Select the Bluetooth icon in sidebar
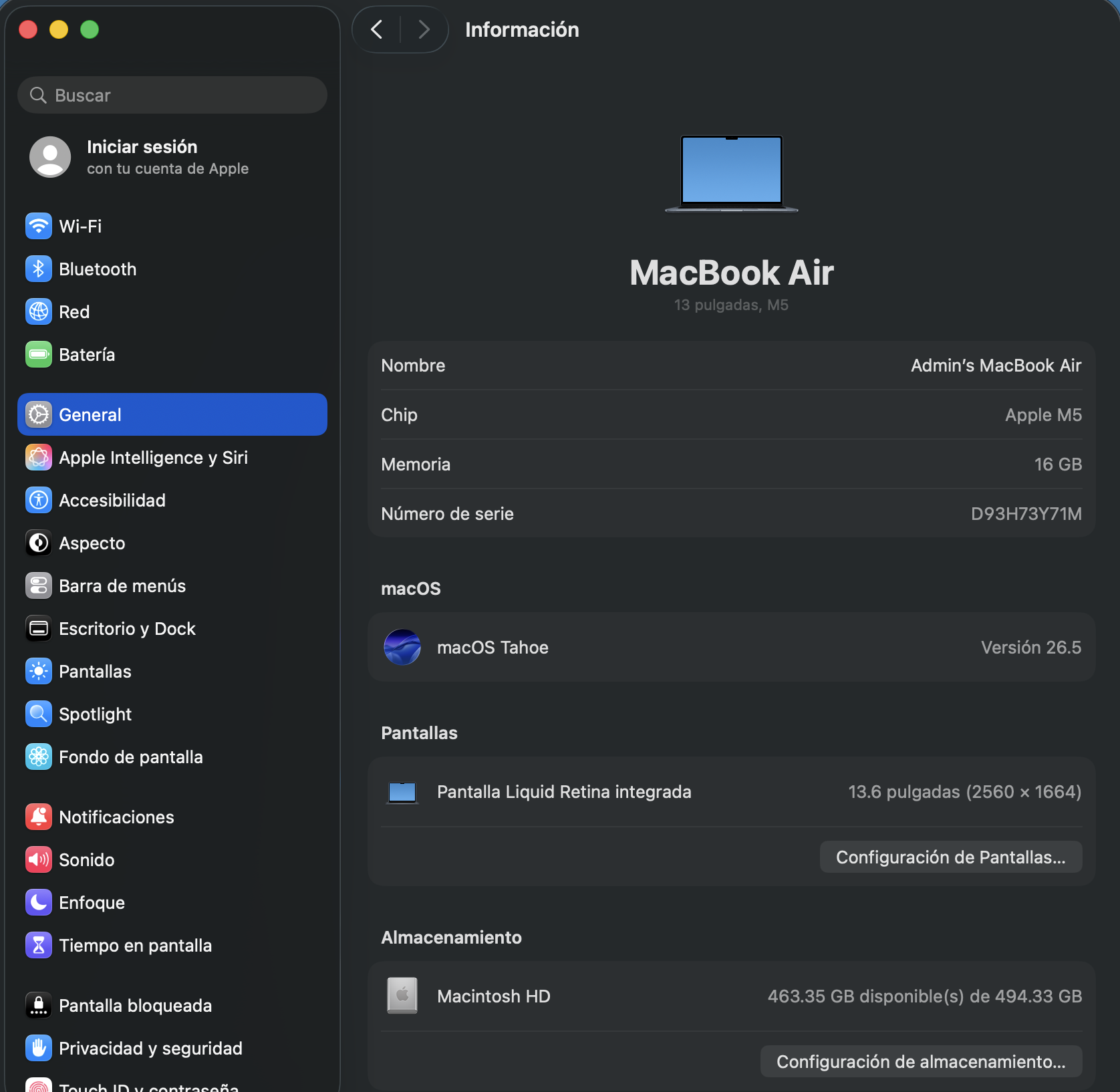Viewport: 1120px width, 1092px height. [39, 269]
